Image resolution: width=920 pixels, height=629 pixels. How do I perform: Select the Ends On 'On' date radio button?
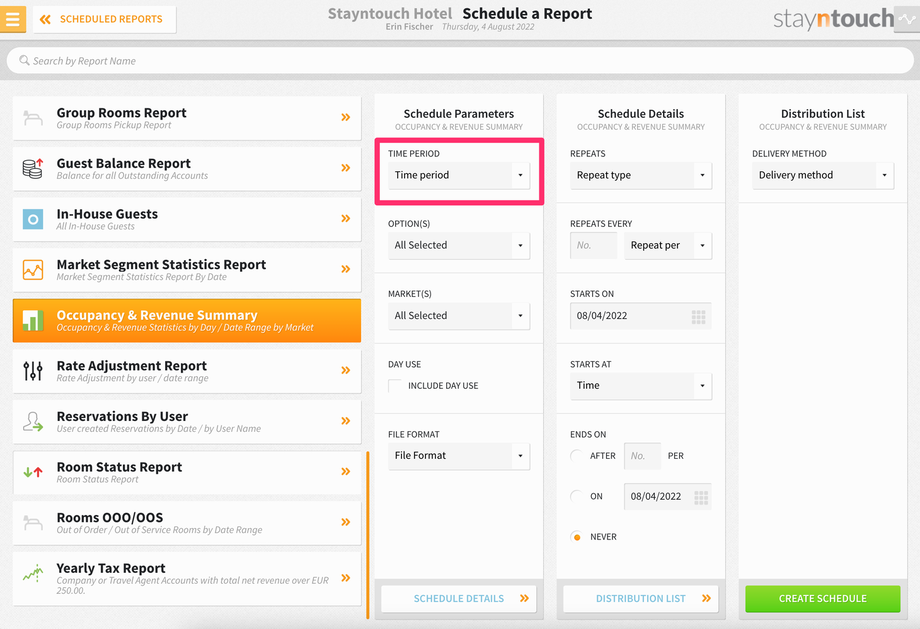[577, 496]
